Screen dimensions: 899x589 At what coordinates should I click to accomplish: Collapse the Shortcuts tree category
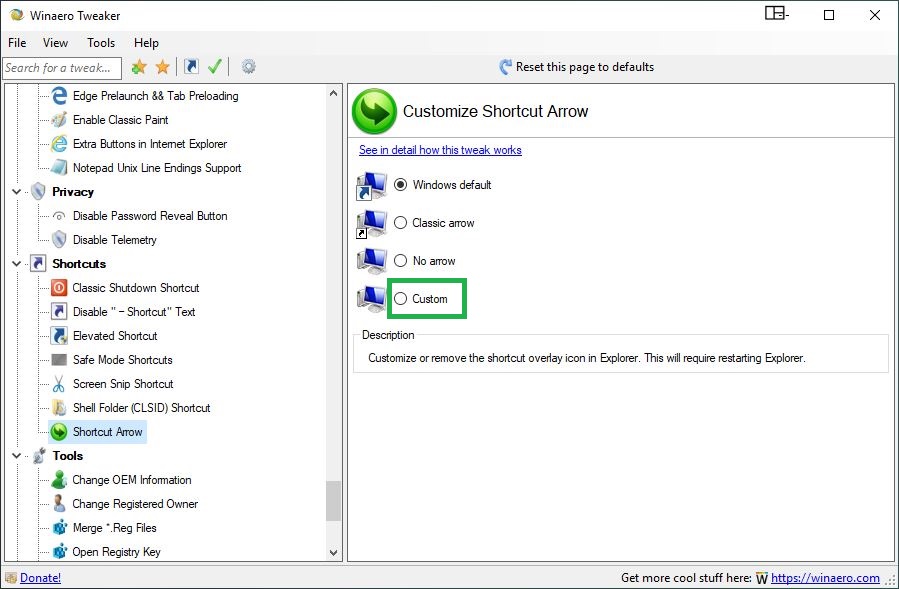click(17, 264)
